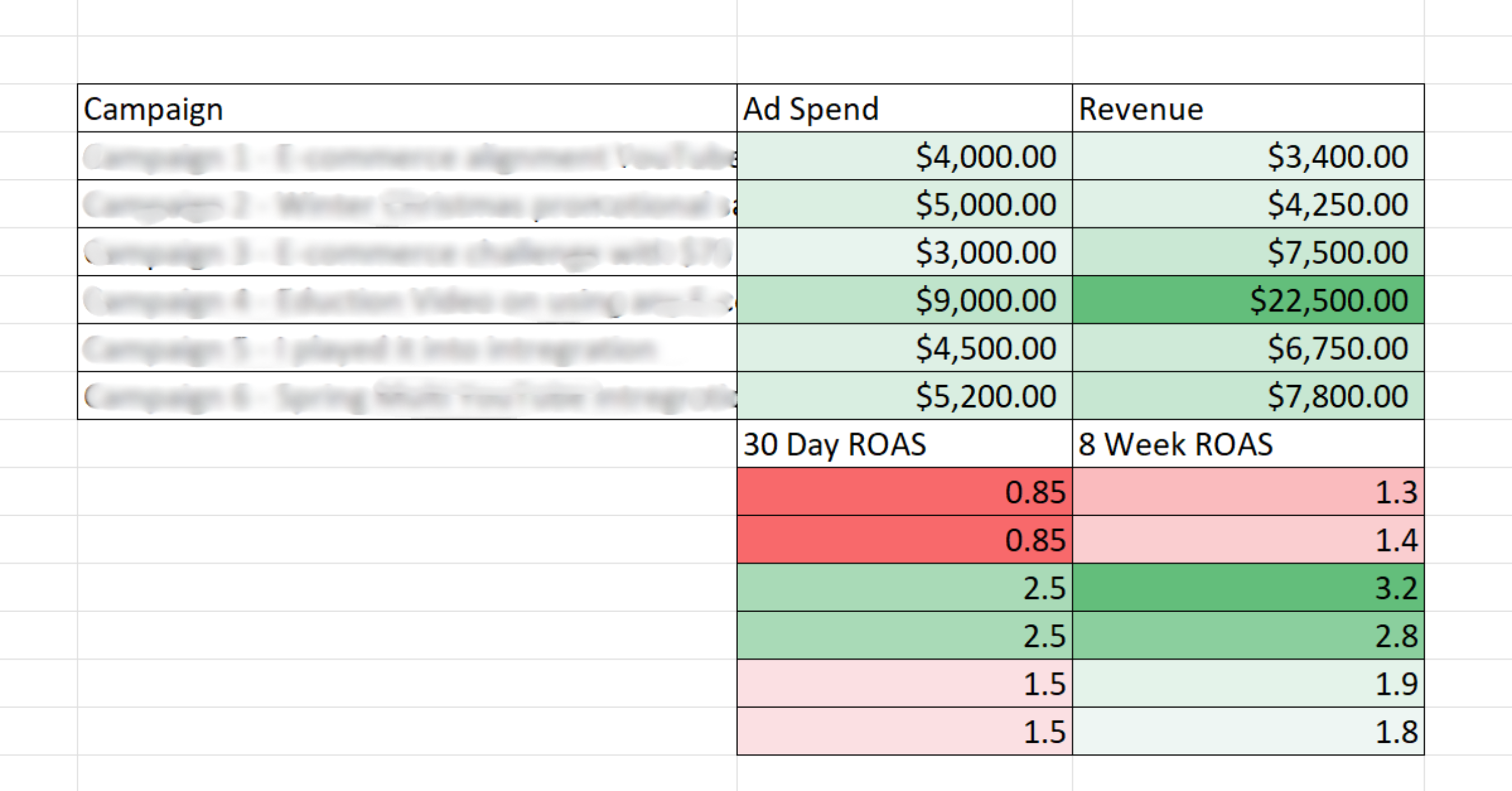Select the Campaign header cell
This screenshot has height=791, width=1512.
coord(406,109)
